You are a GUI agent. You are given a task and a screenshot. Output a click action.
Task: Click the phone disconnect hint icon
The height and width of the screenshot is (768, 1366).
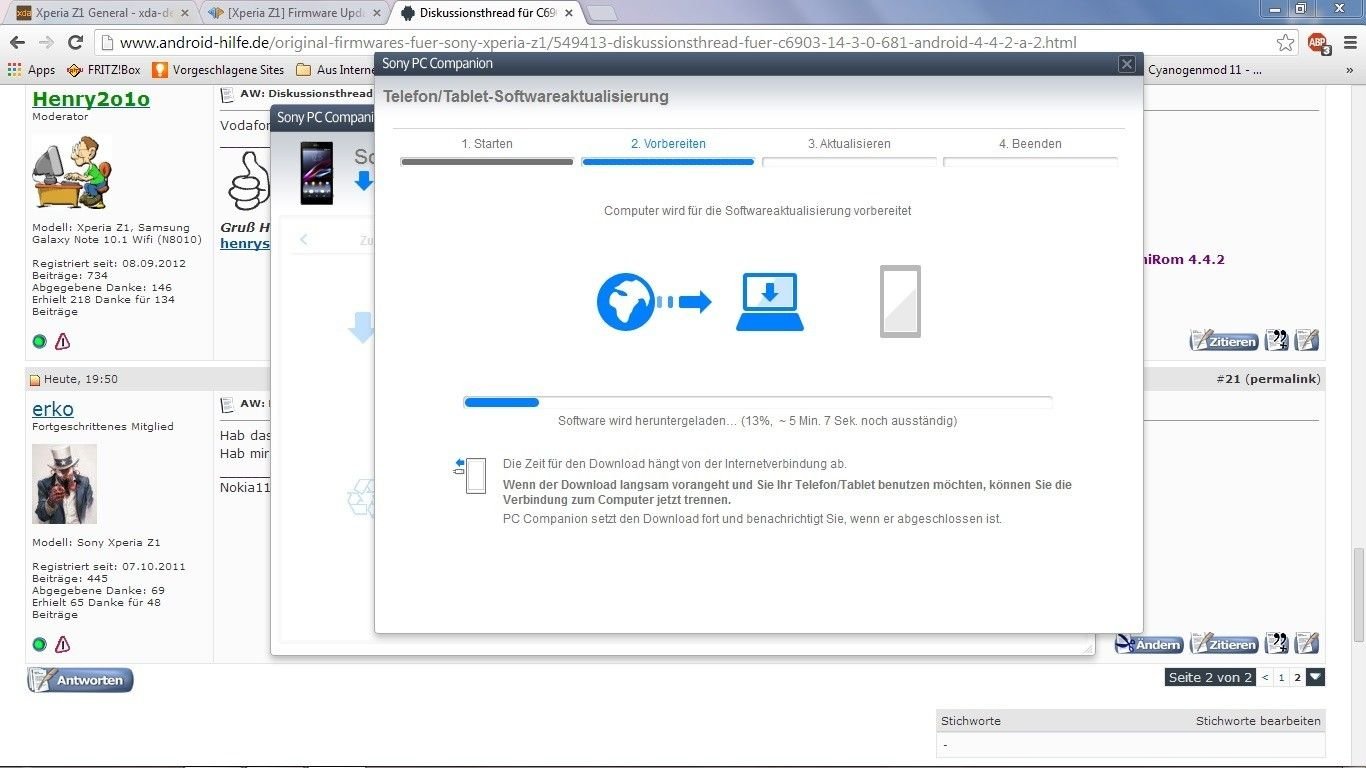coord(470,475)
